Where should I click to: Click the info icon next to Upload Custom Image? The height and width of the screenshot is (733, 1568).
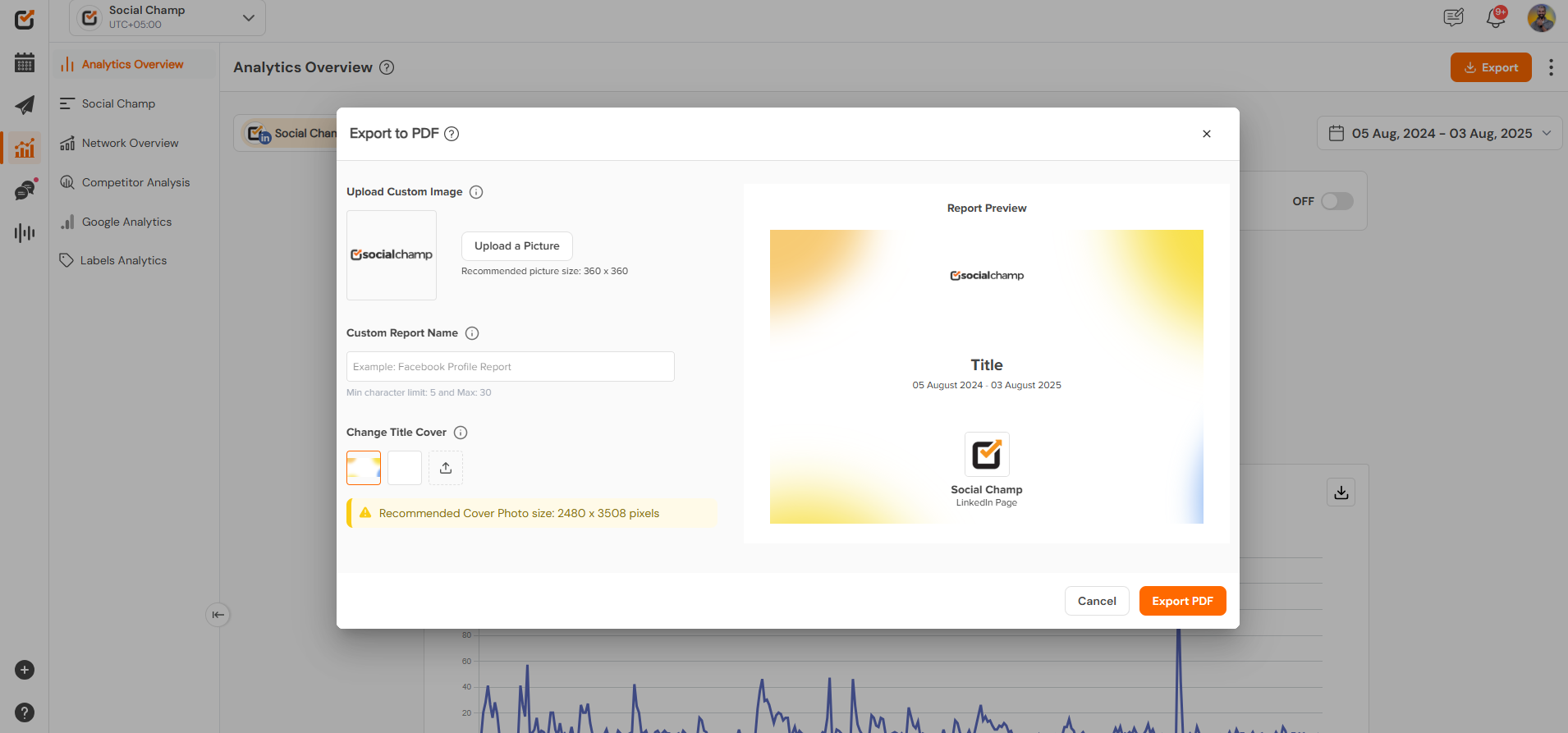tap(476, 192)
